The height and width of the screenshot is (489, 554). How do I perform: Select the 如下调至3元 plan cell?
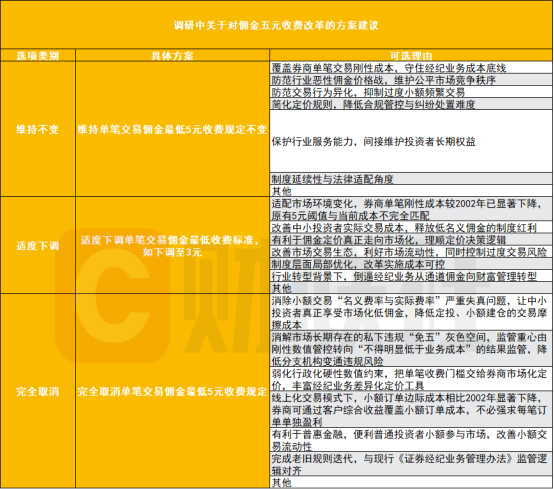[172, 246]
